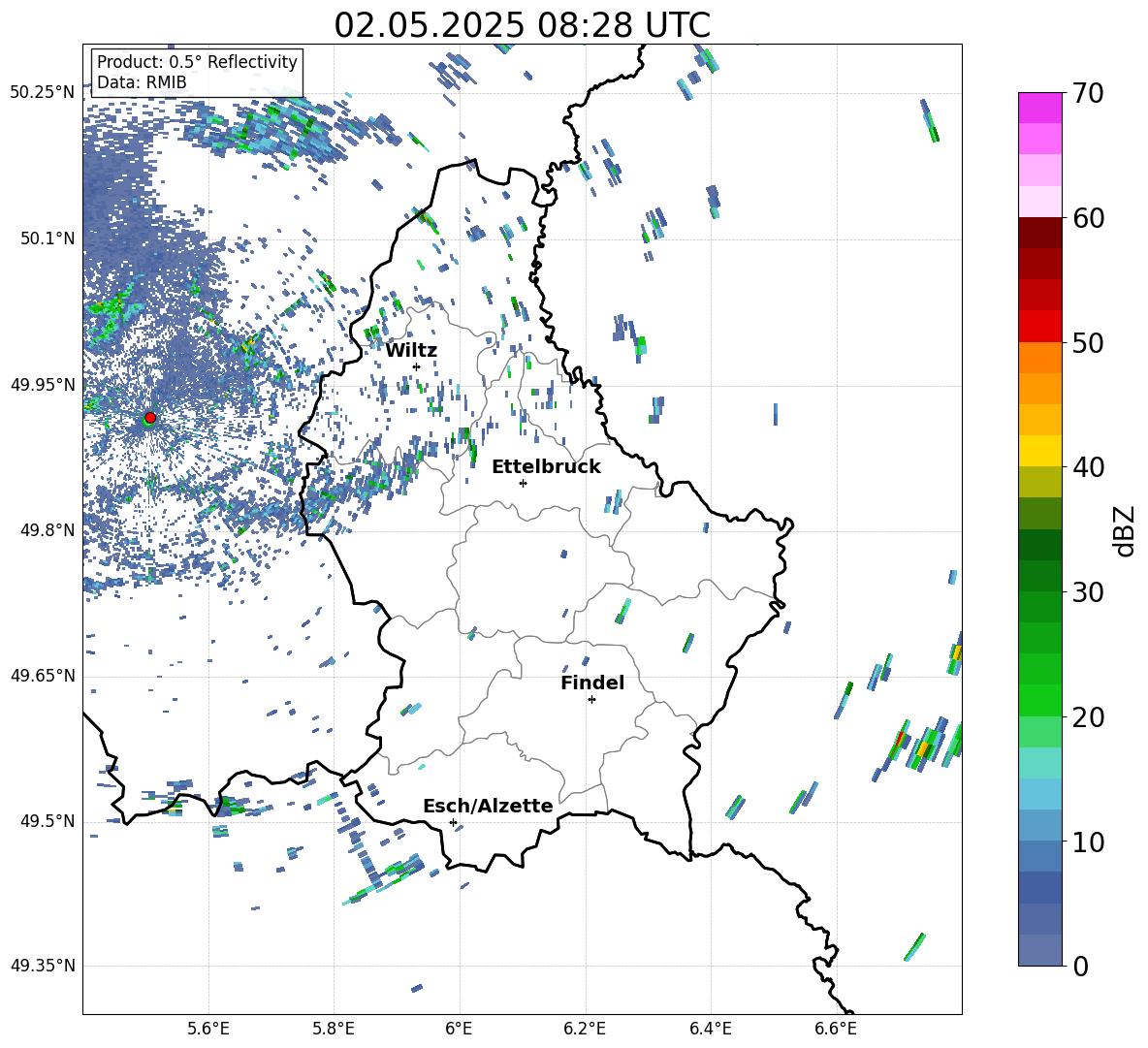The image size is (1148, 1048).
Task: Click the Data: RMIB text
Action: click(142, 82)
